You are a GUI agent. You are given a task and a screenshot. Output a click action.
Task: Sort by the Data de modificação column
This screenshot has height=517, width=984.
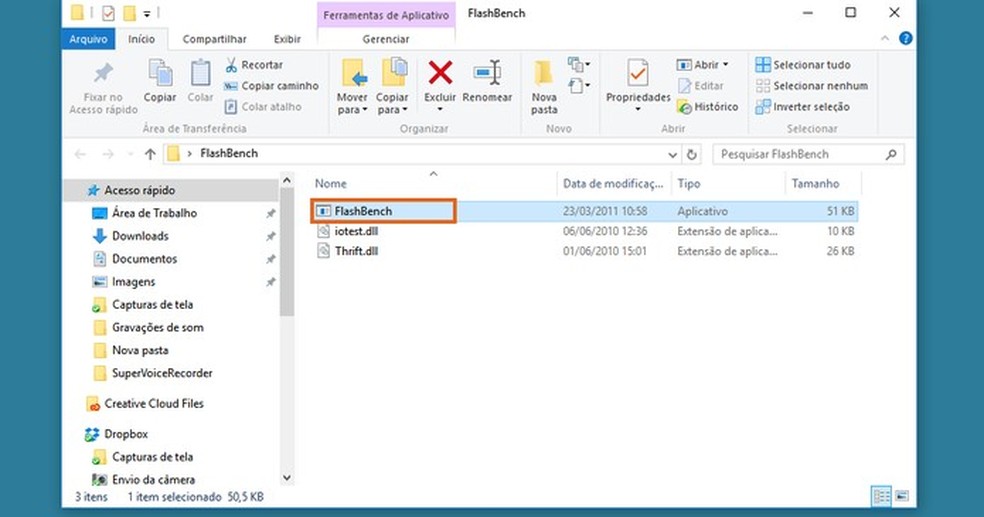point(613,183)
